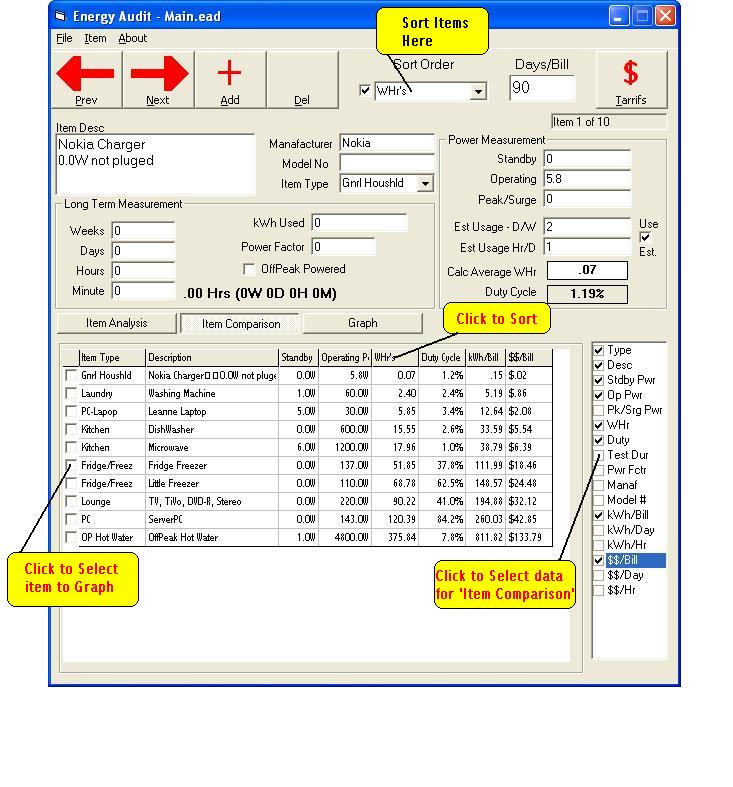This screenshot has height=787, width=733.
Task: Open the Item Type Gnrl Houshld dropdown
Action: point(425,183)
